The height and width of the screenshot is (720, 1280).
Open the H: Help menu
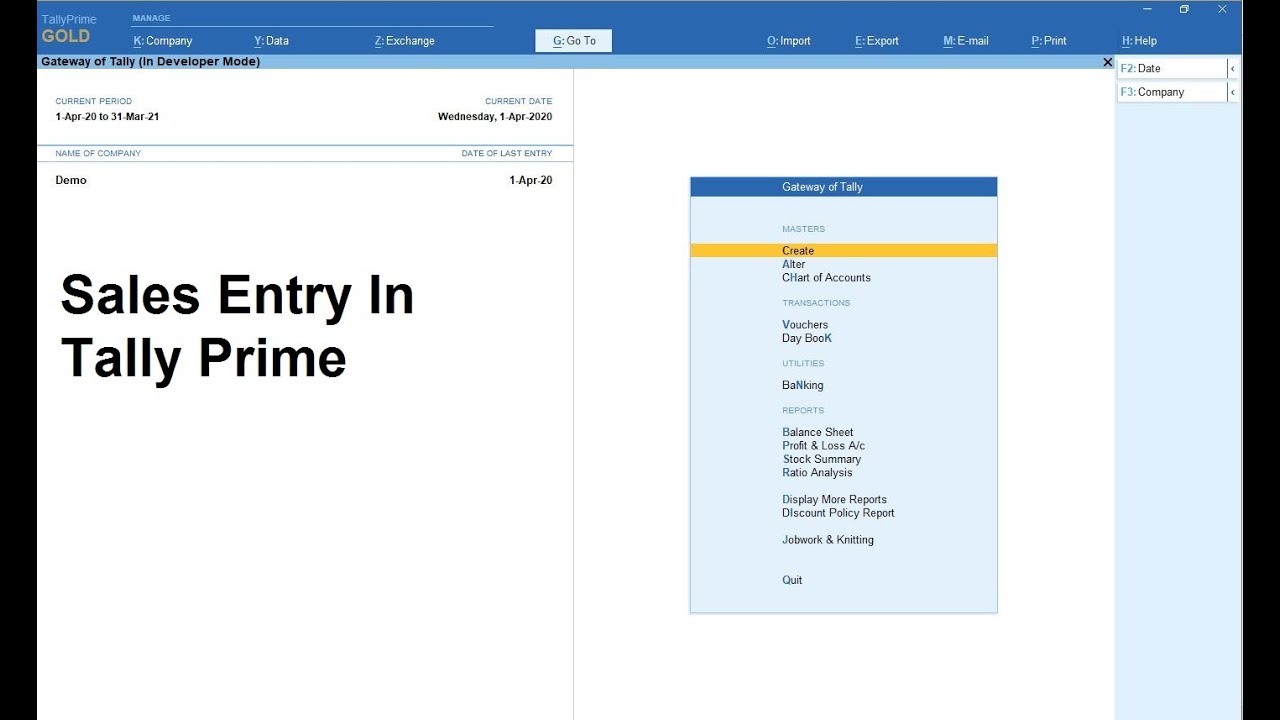tap(1139, 41)
